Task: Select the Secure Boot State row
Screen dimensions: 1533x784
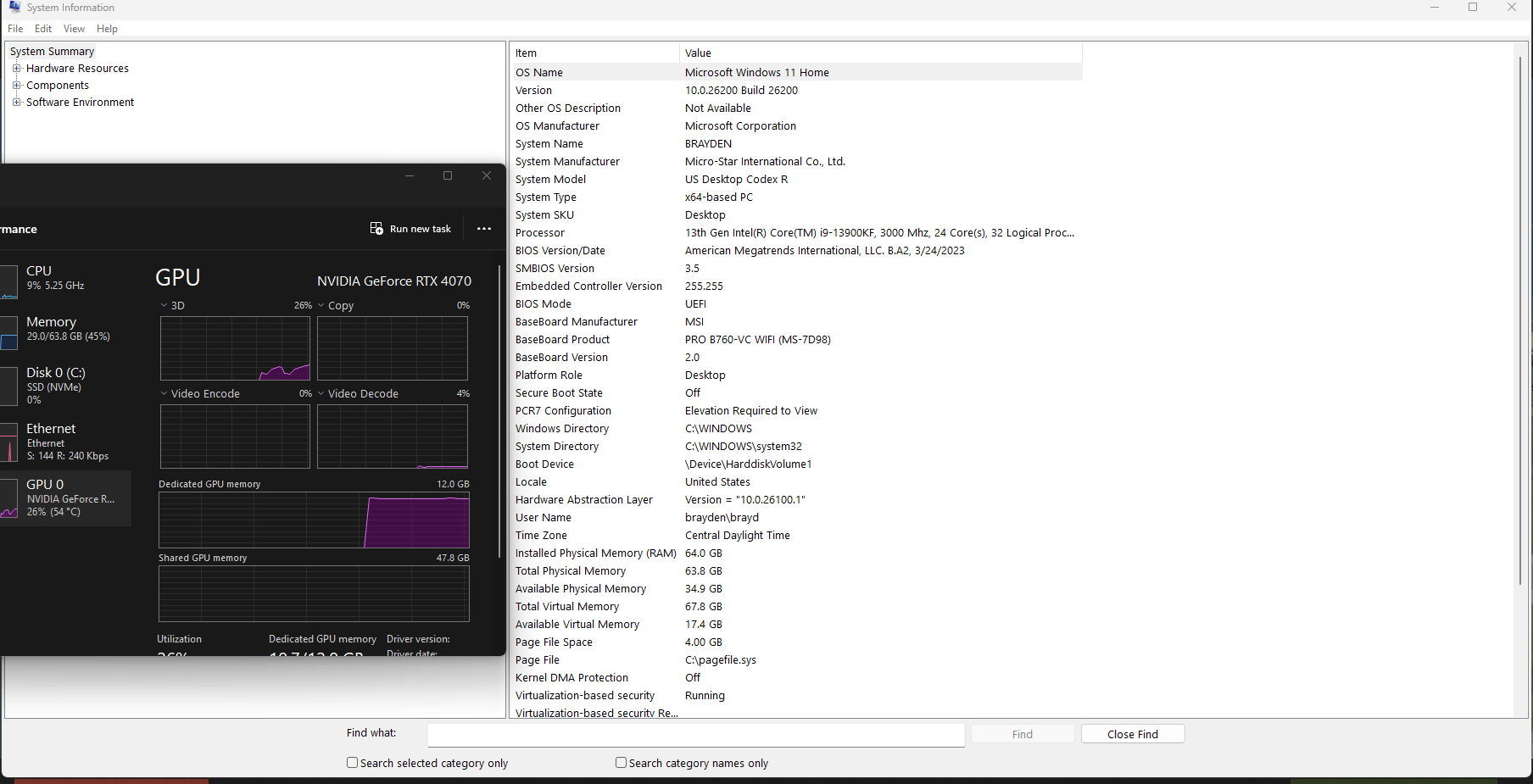Action: (796, 393)
